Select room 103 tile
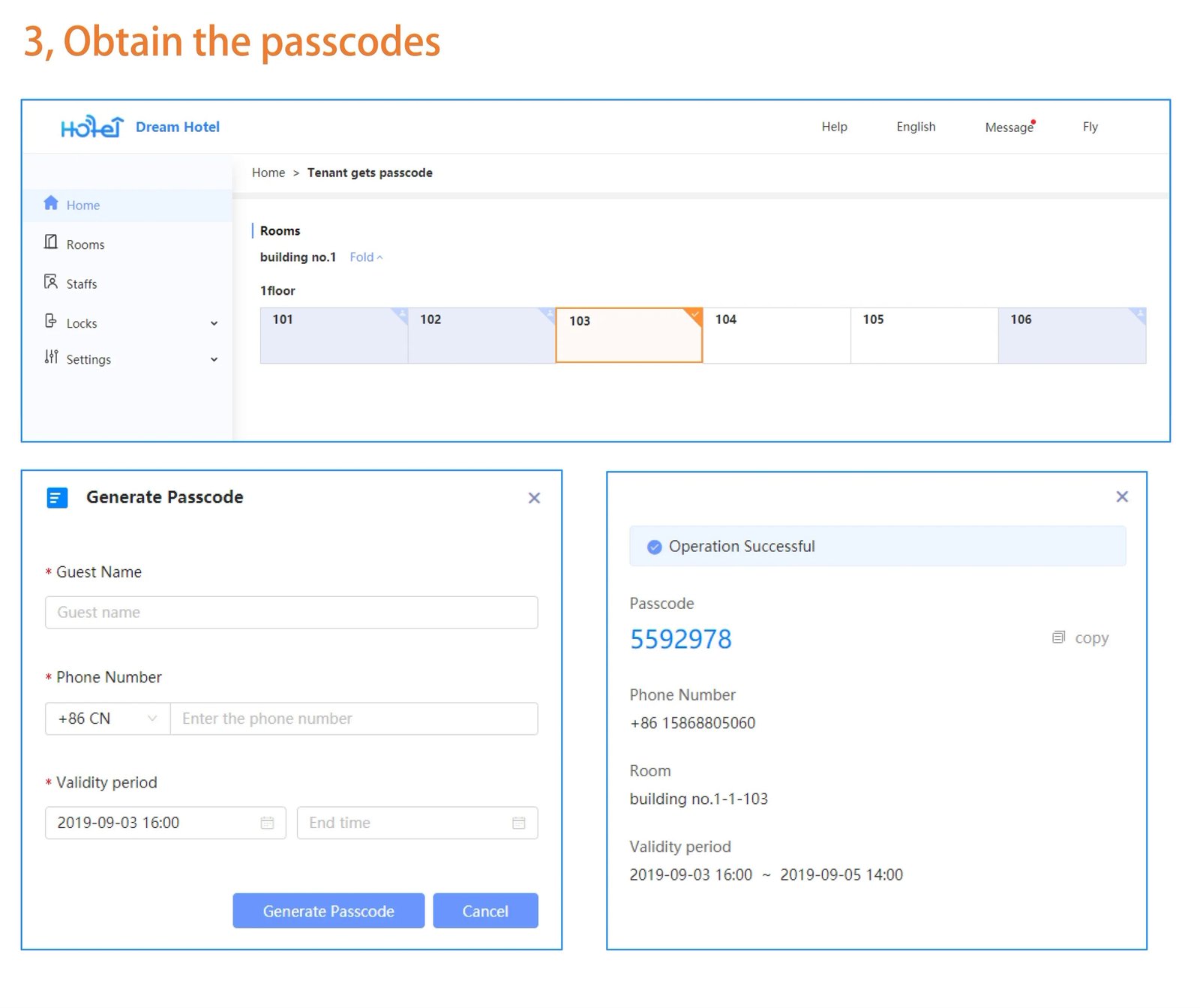1200x1008 pixels. click(x=628, y=335)
